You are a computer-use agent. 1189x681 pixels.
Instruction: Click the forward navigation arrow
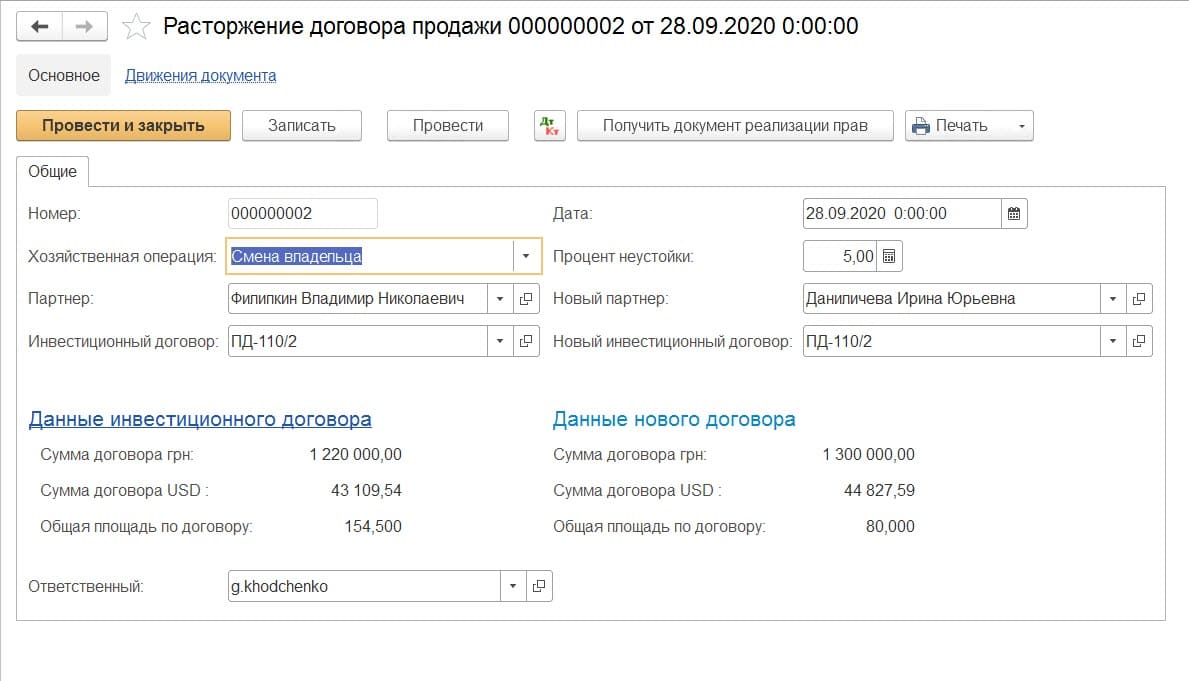86,26
